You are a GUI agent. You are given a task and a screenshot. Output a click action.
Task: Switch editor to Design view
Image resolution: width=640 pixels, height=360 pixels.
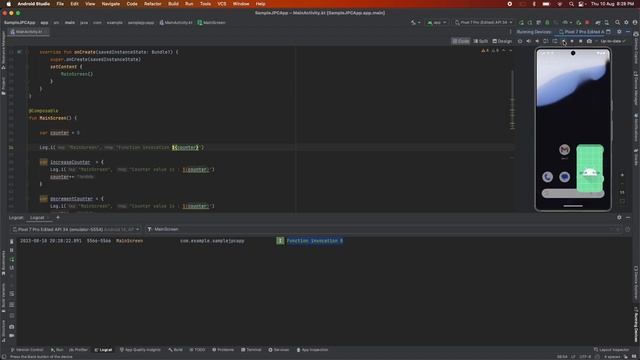(x=502, y=41)
